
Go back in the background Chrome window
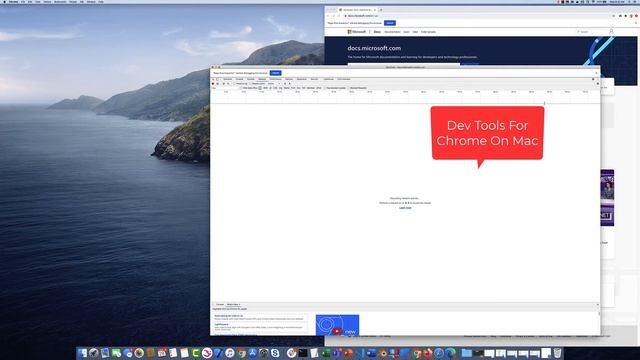click(328, 16)
